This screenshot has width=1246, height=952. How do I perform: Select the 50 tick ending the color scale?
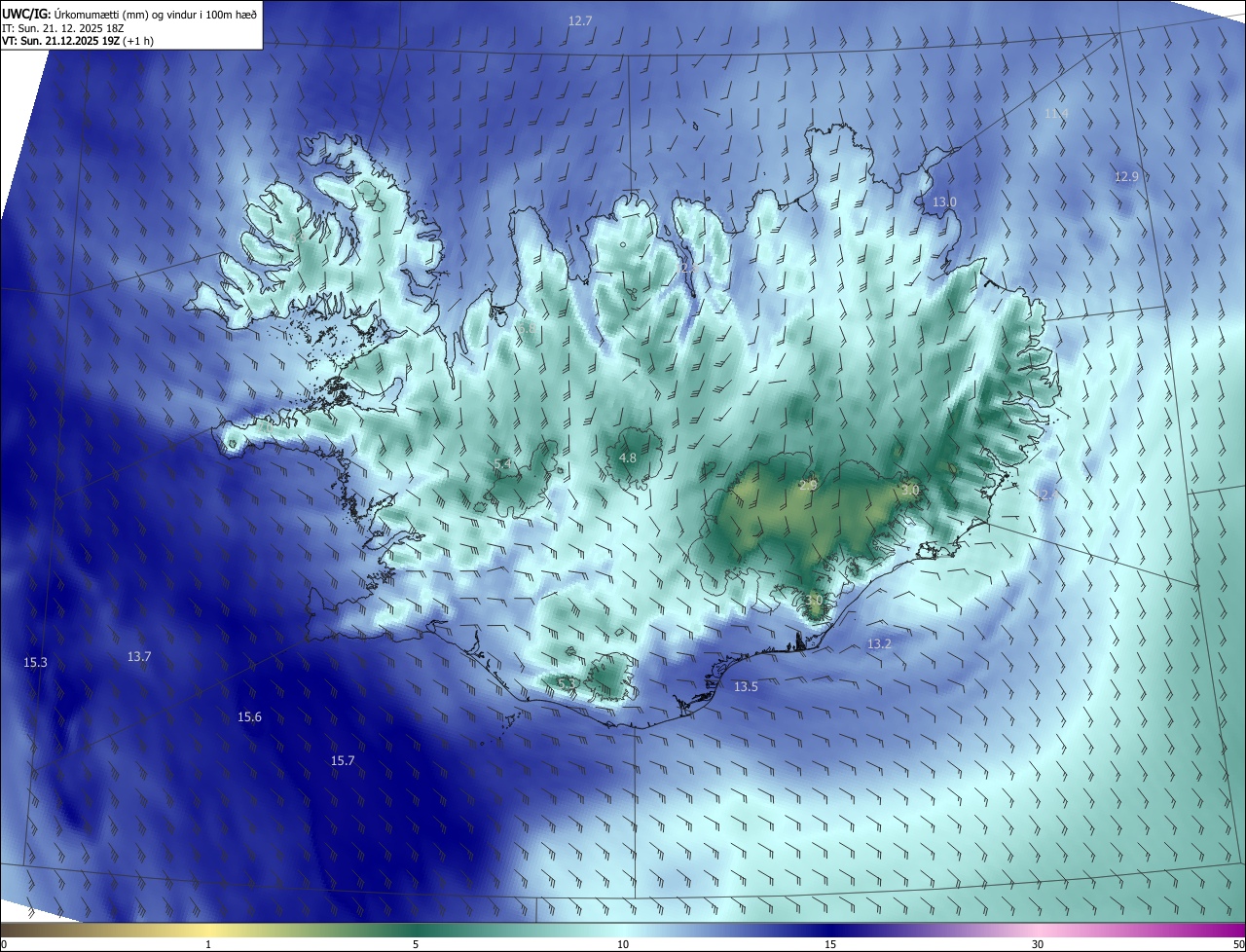coord(1238,944)
